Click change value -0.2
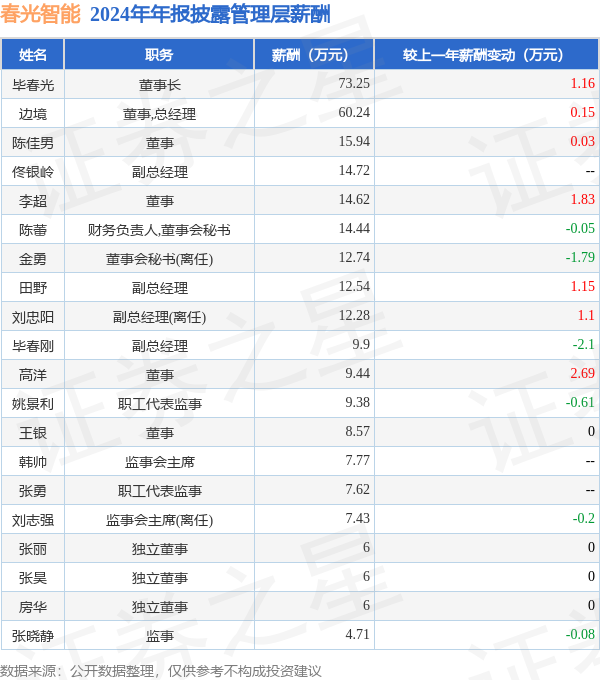Viewport: 600px width, 680px height. [584, 519]
